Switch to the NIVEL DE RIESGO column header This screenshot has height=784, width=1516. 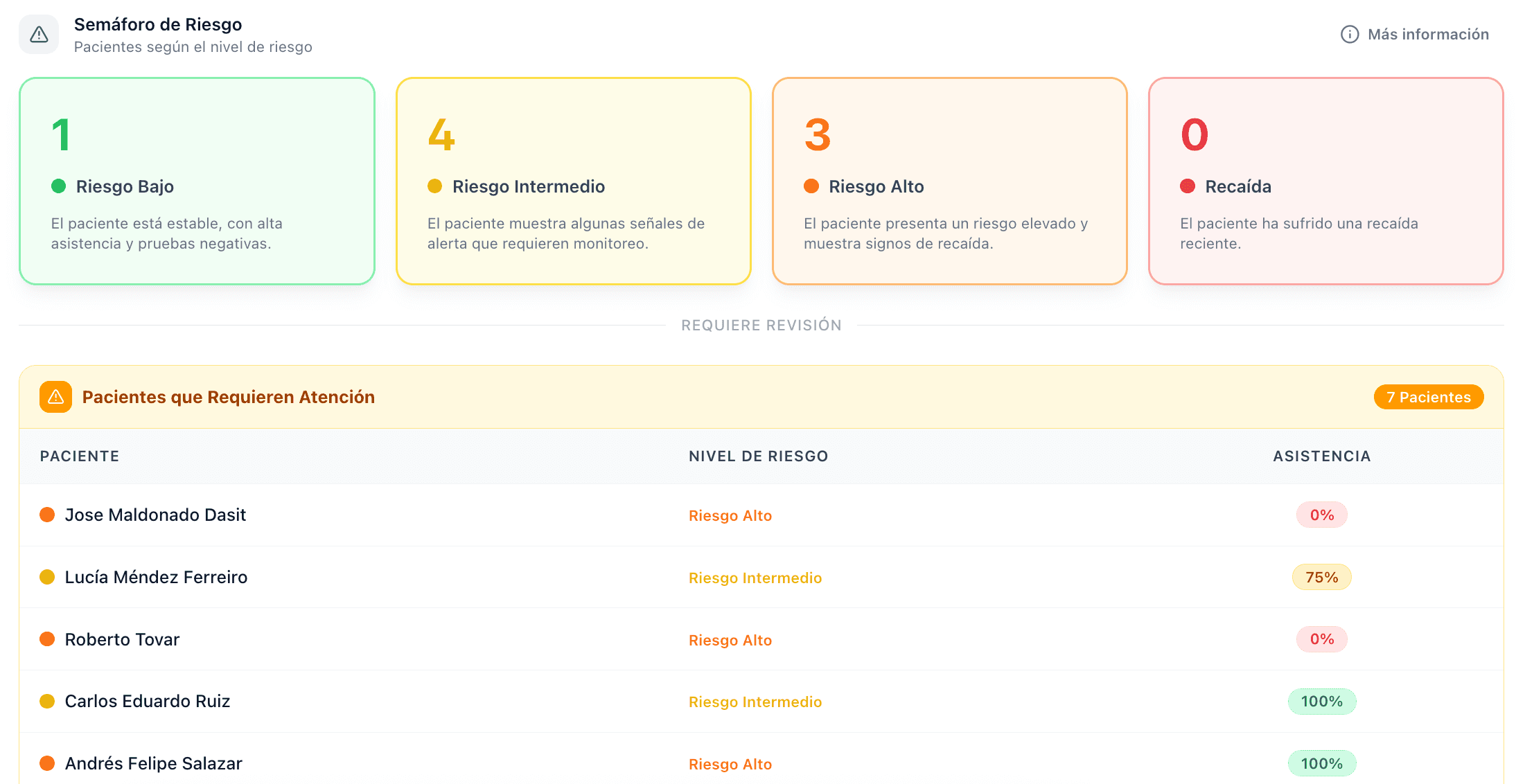758,456
